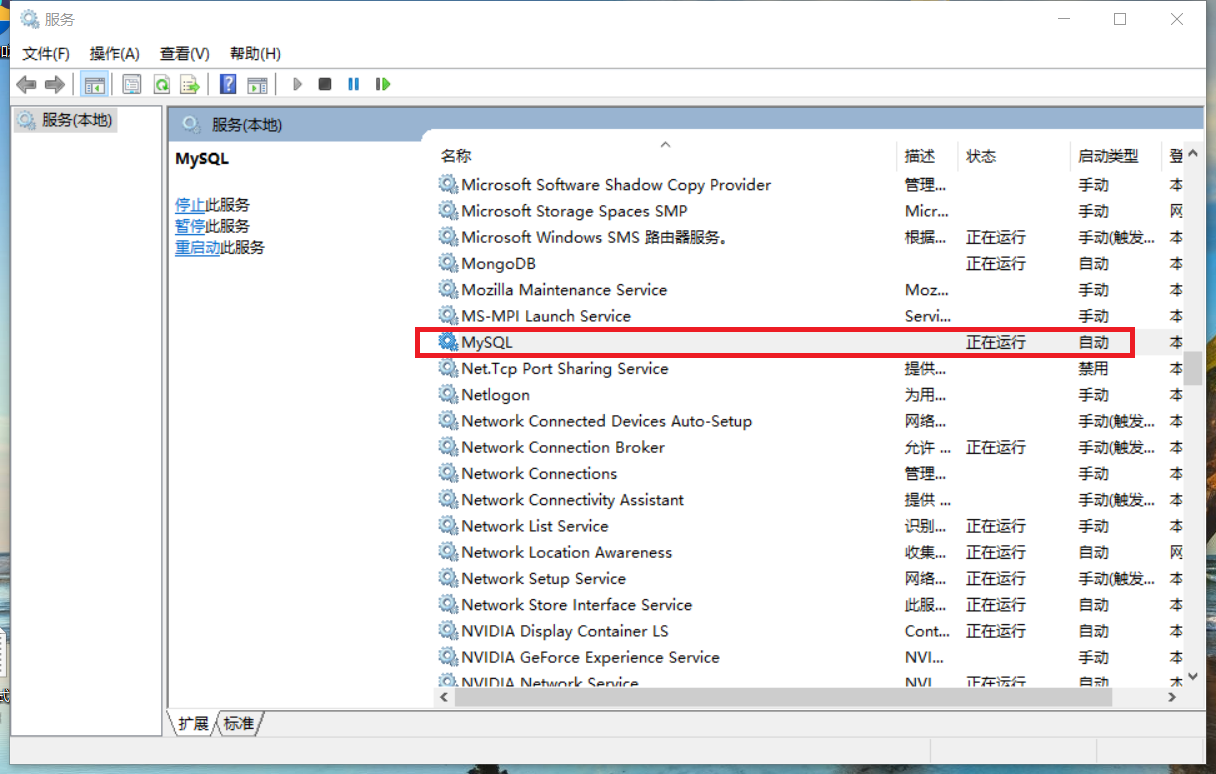Click gear icon of Network Setup Service
Viewport: 1216px width, 774px height.
[x=448, y=578]
